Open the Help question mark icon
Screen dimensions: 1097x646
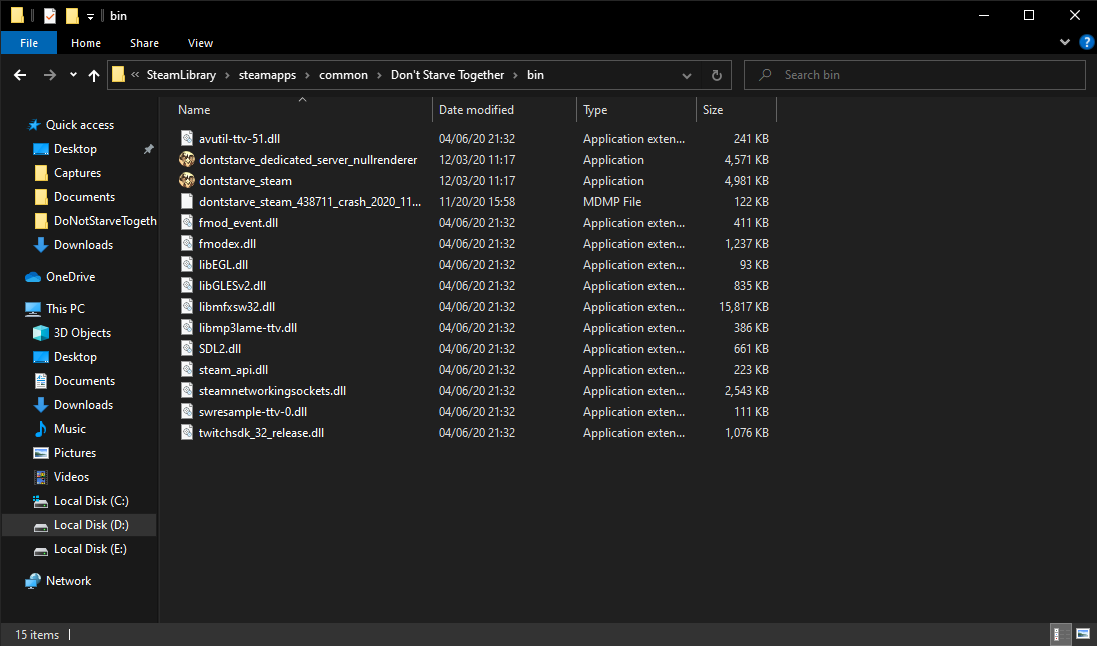(x=1086, y=43)
